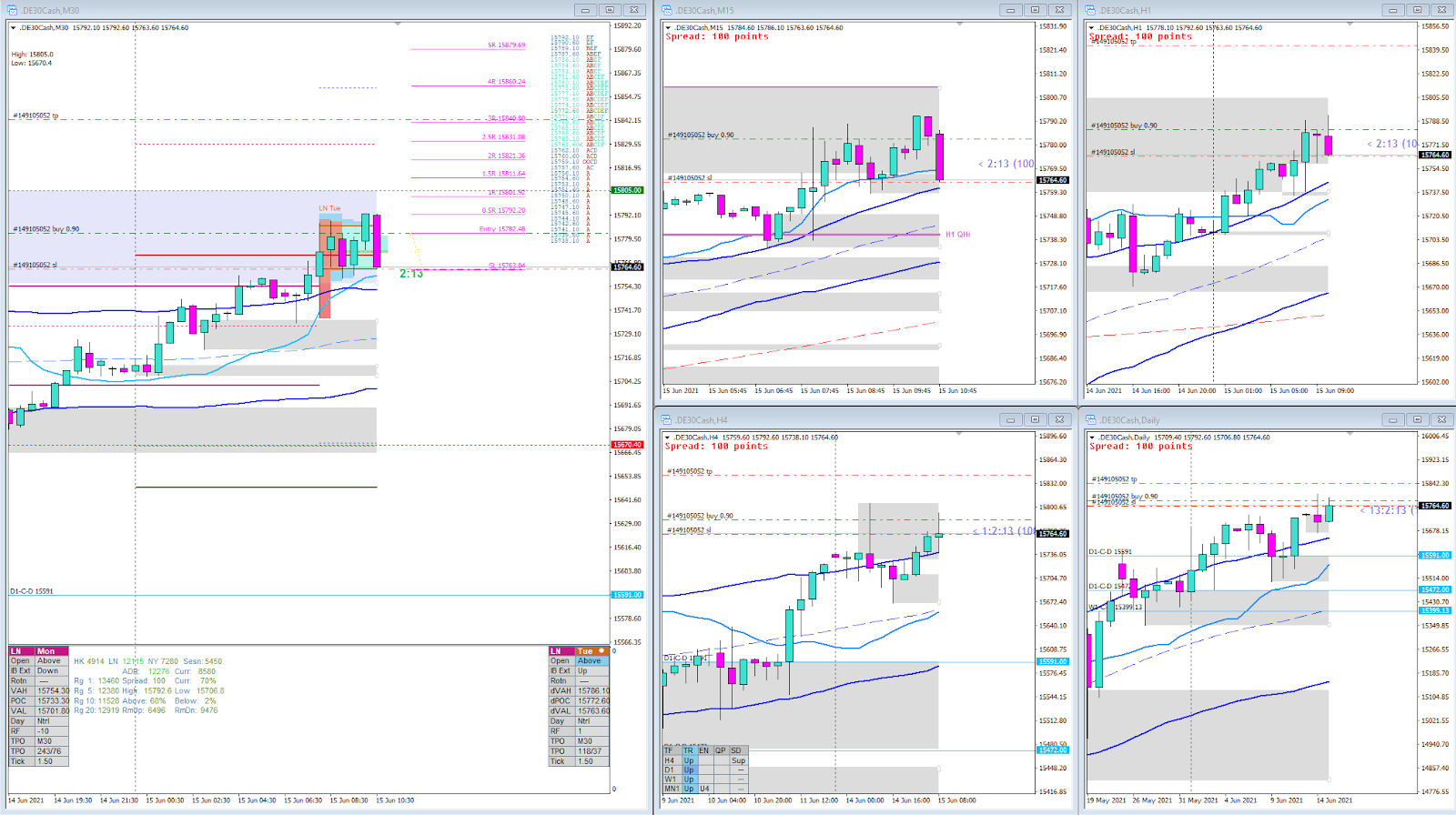Click the 'Rg 1: 13460' range statistic

coord(96,681)
